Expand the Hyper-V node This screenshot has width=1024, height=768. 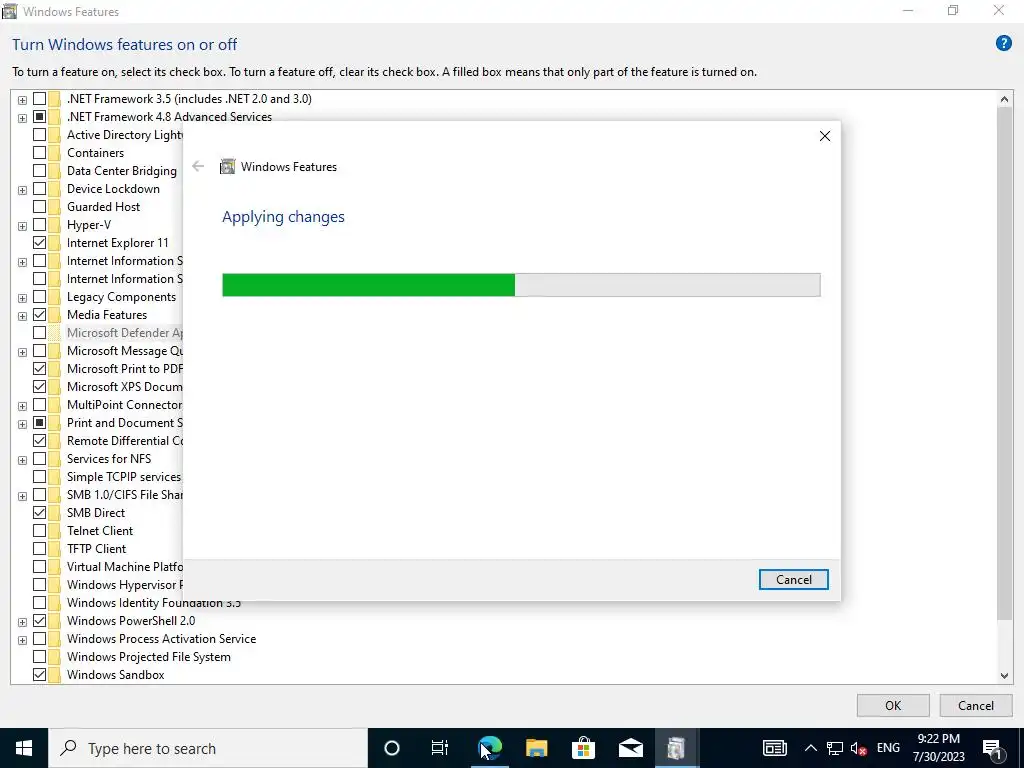(x=22, y=226)
